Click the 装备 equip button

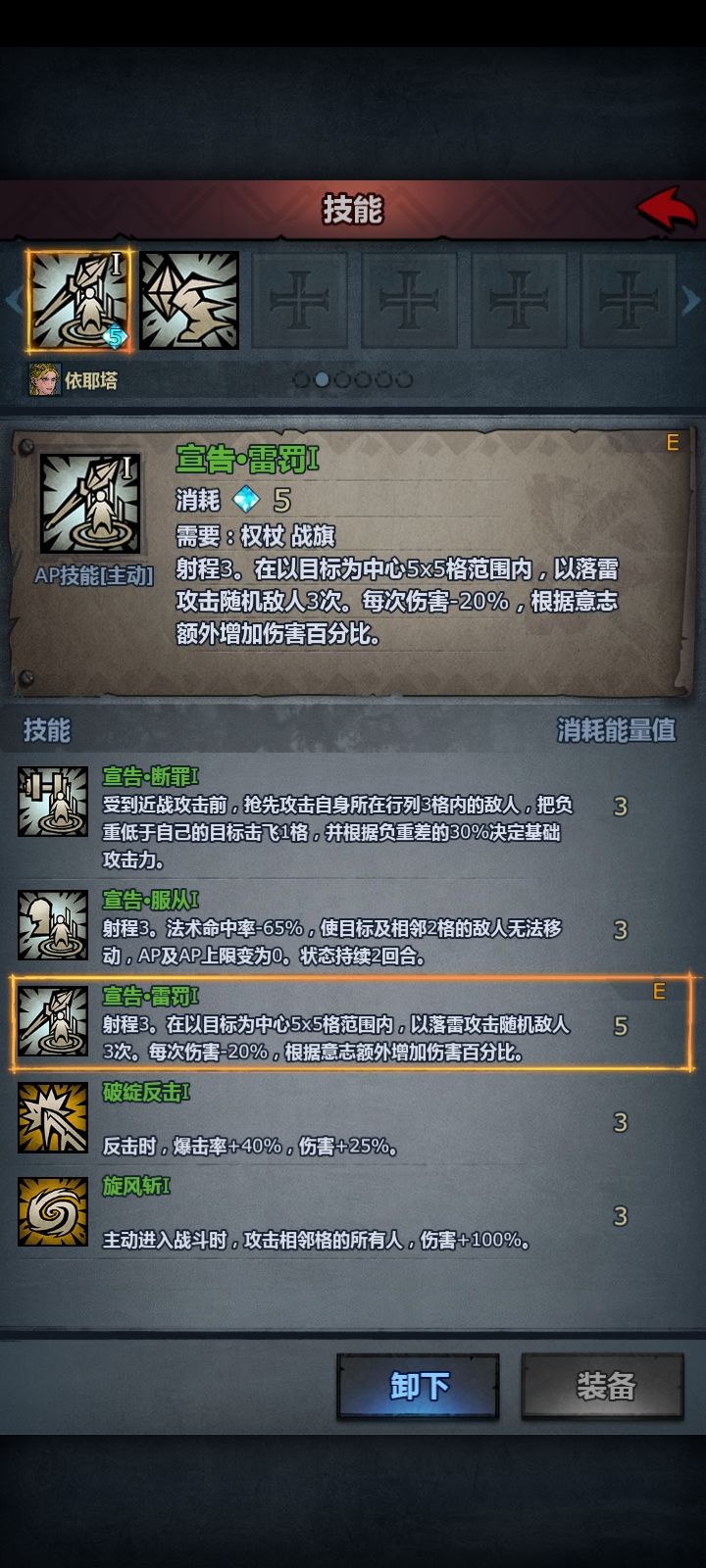tap(603, 1387)
